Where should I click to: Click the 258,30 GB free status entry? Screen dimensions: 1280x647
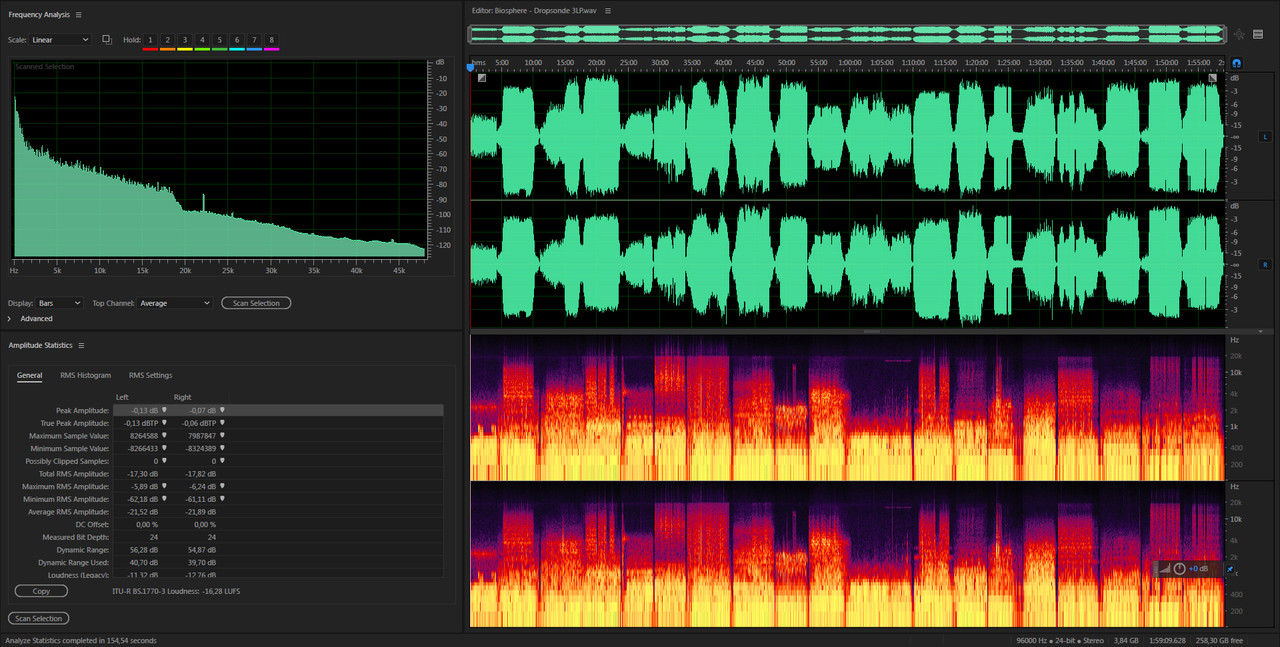pyautogui.click(x=1221, y=640)
